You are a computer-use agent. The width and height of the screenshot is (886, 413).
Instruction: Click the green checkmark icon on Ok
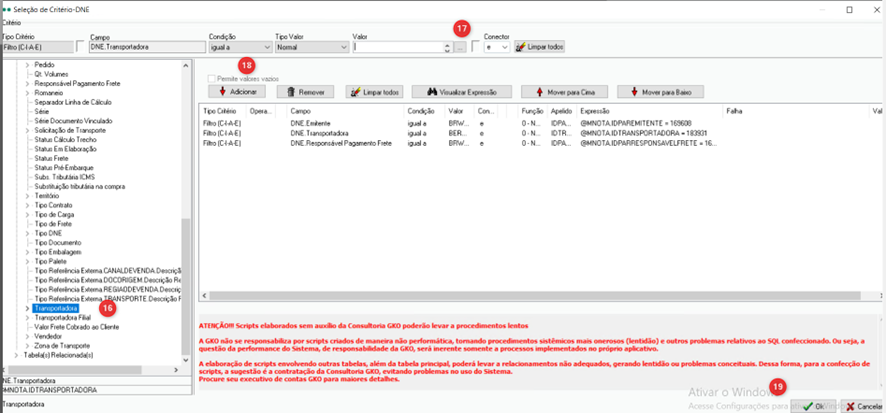[808, 406]
